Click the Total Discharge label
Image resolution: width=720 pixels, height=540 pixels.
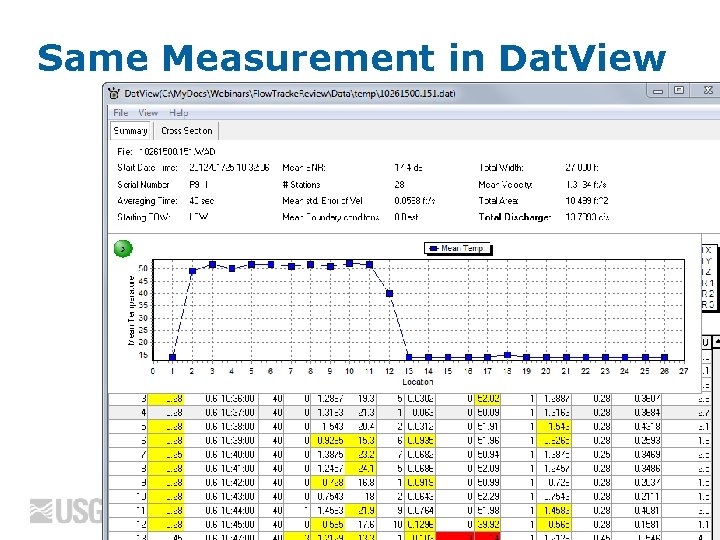point(514,217)
